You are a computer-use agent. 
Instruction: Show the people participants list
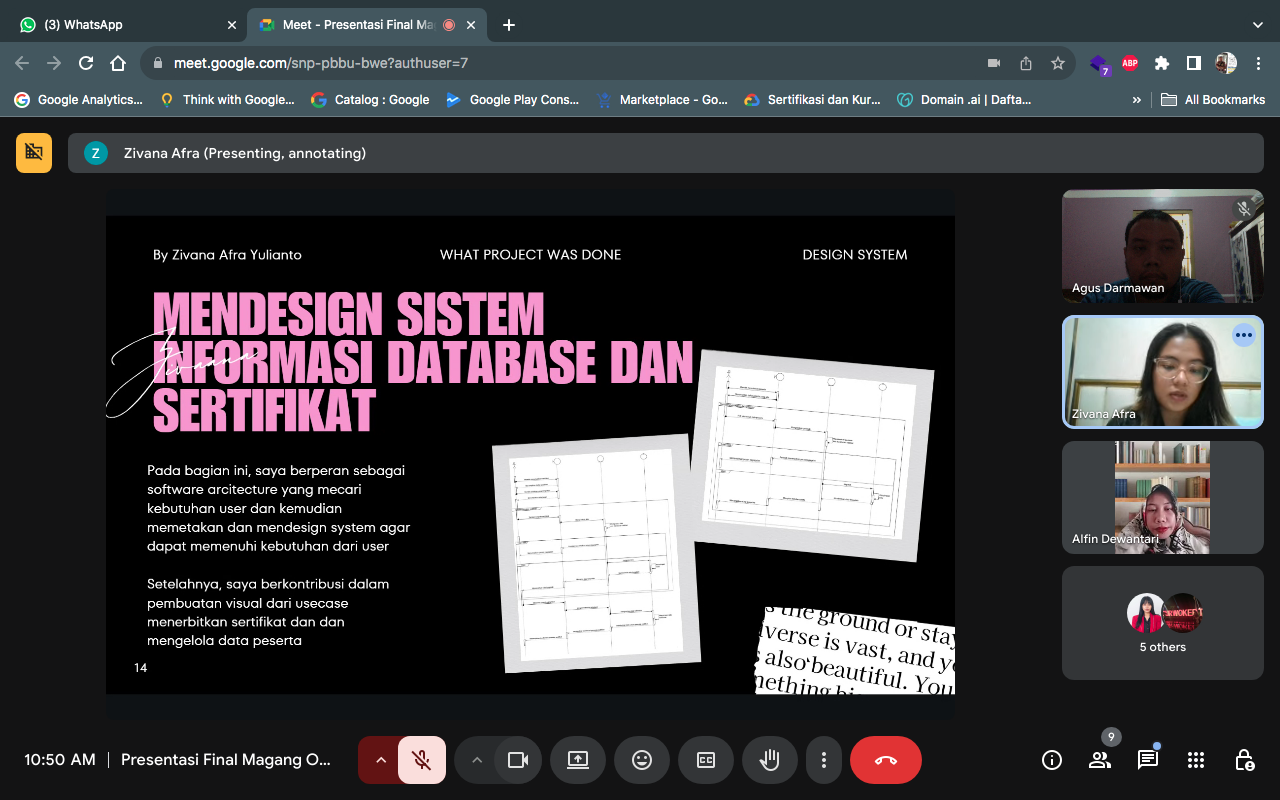[1100, 760]
